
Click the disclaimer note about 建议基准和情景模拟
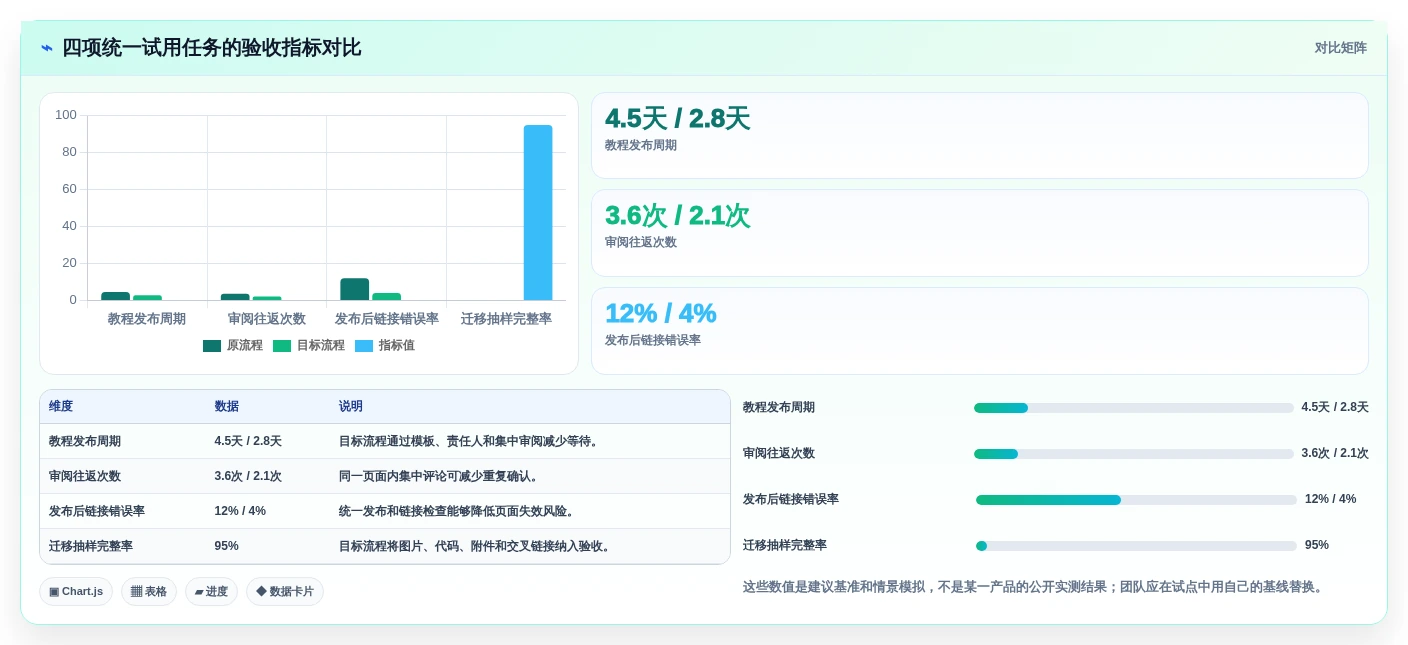point(1035,587)
